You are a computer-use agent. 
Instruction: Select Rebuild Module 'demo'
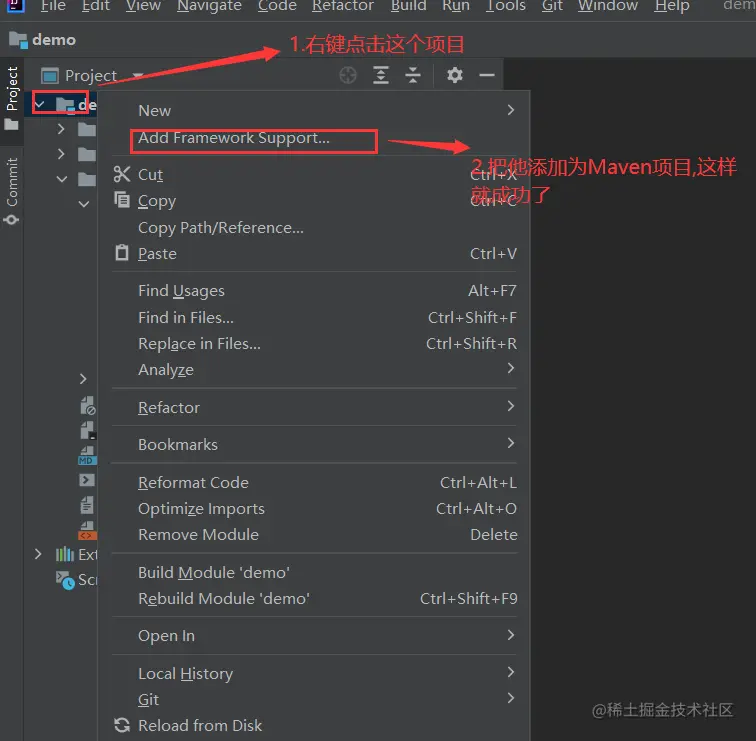tap(314, 598)
